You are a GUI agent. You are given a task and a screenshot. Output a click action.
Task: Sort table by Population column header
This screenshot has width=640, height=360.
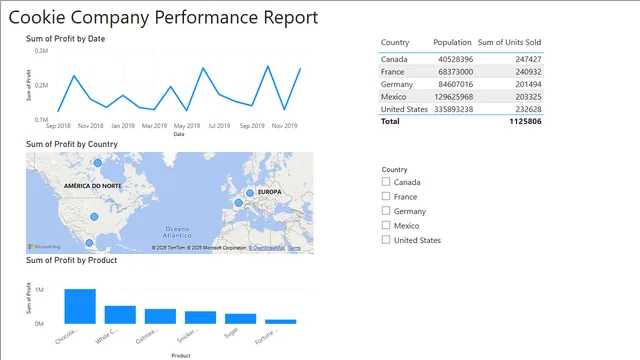[x=452, y=42]
